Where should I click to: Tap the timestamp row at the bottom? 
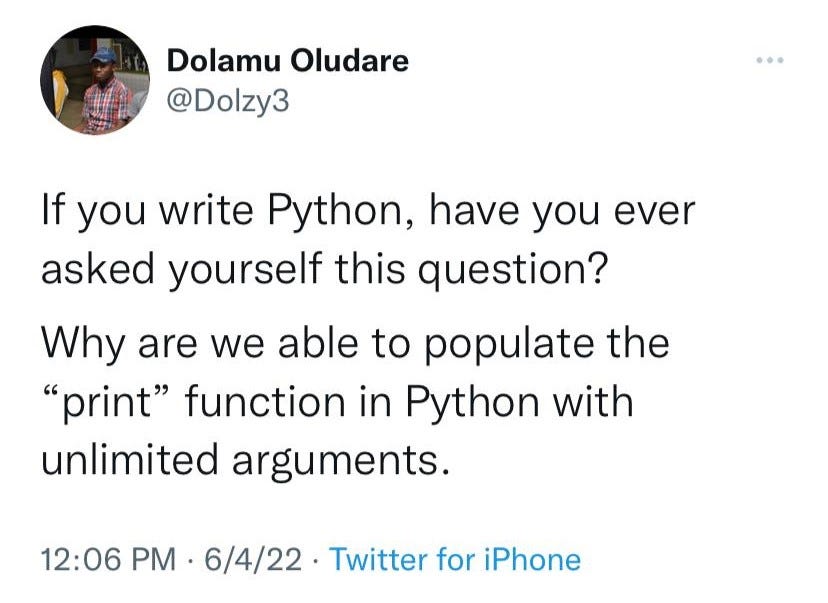pos(300,560)
